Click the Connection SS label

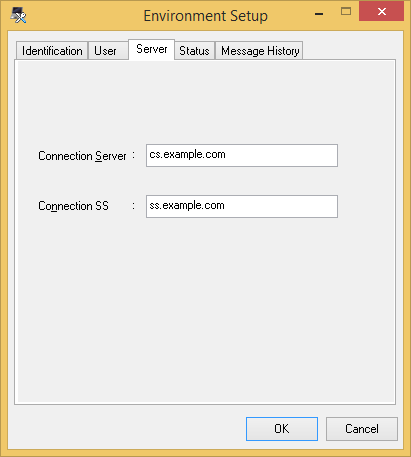[x=74, y=206]
